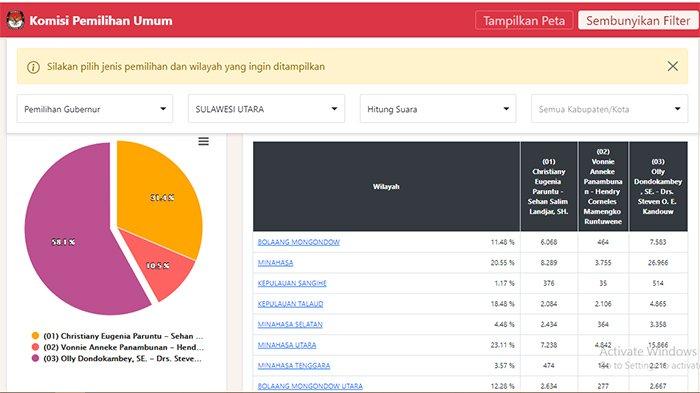The width and height of the screenshot is (700, 393).
Task: Open the BOLAANG MONGONDOW region link
Action: pyautogui.click(x=299, y=242)
